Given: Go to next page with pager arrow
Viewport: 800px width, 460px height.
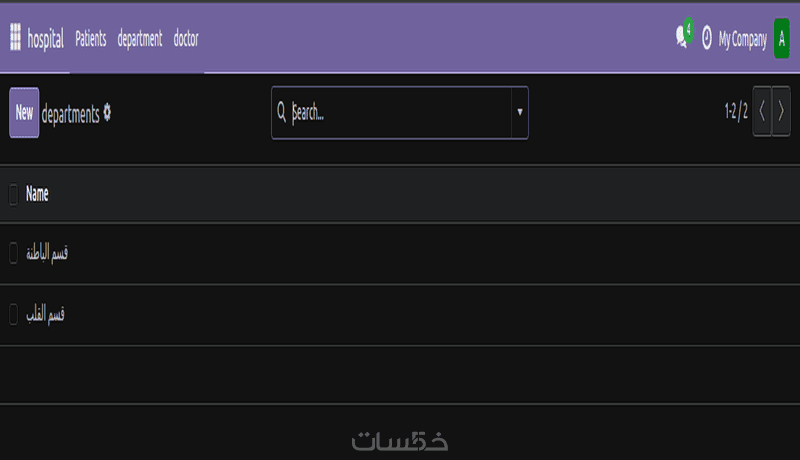Looking at the screenshot, I should click(x=781, y=112).
